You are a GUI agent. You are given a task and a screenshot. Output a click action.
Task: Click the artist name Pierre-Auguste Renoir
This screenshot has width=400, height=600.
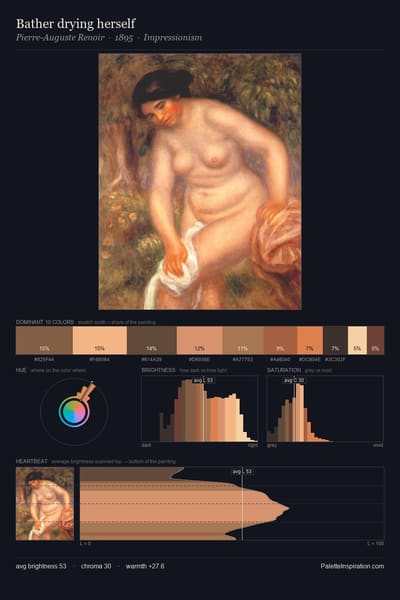point(60,38)
